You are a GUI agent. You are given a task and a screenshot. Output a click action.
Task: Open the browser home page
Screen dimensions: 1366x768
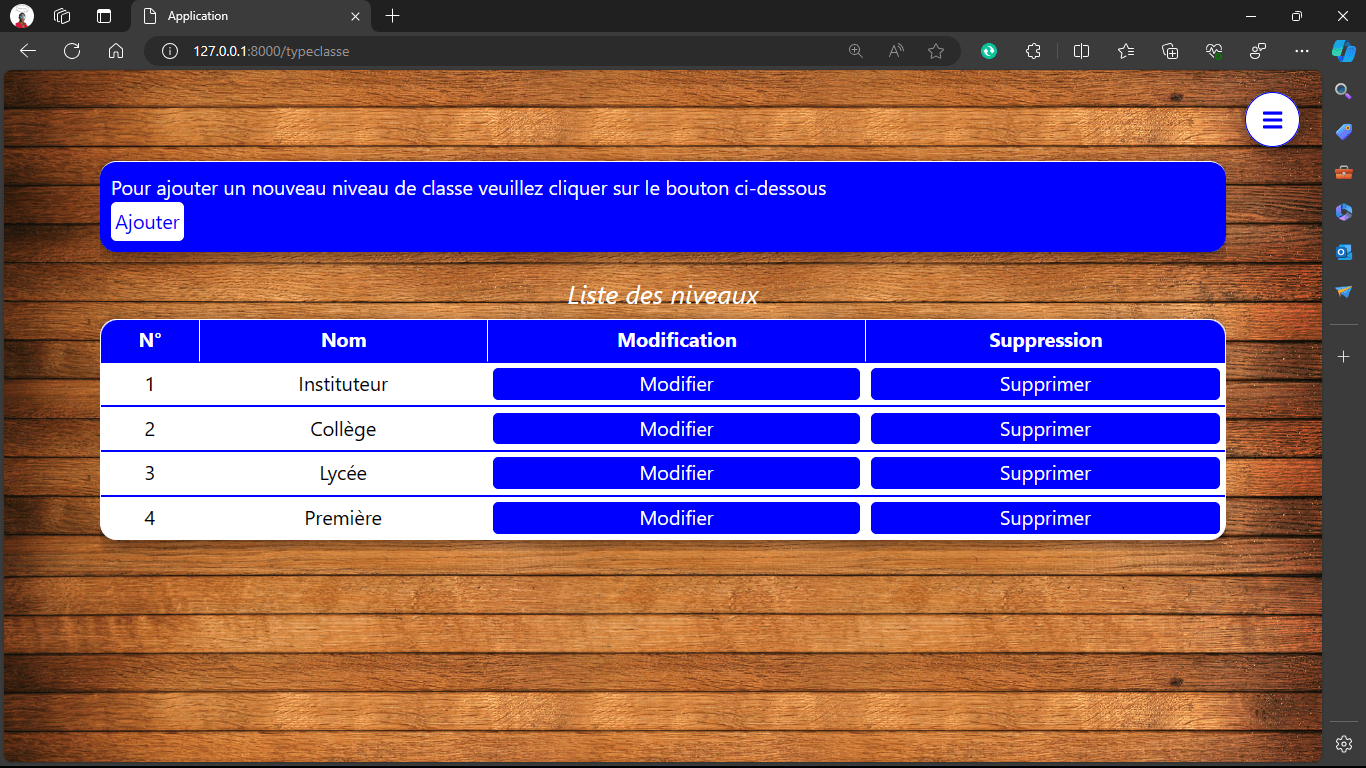pyautogui.click(x=116, y=51)
